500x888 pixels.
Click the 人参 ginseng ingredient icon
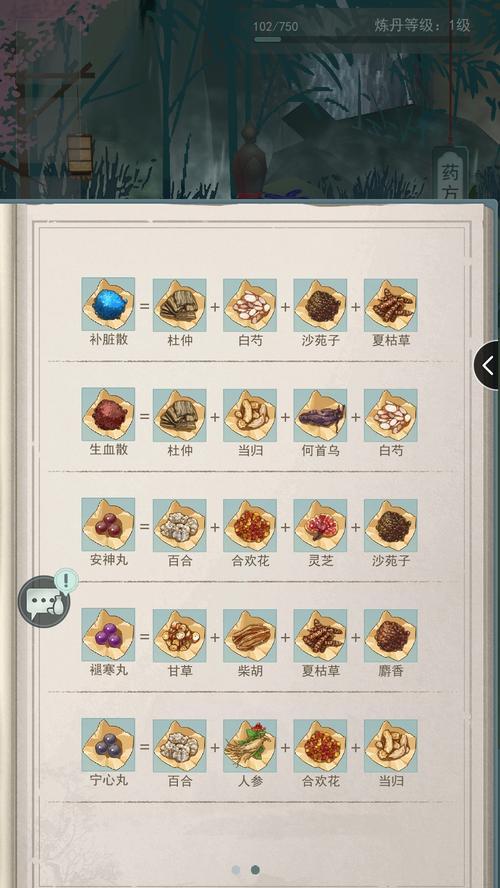[x=250, y=746]
